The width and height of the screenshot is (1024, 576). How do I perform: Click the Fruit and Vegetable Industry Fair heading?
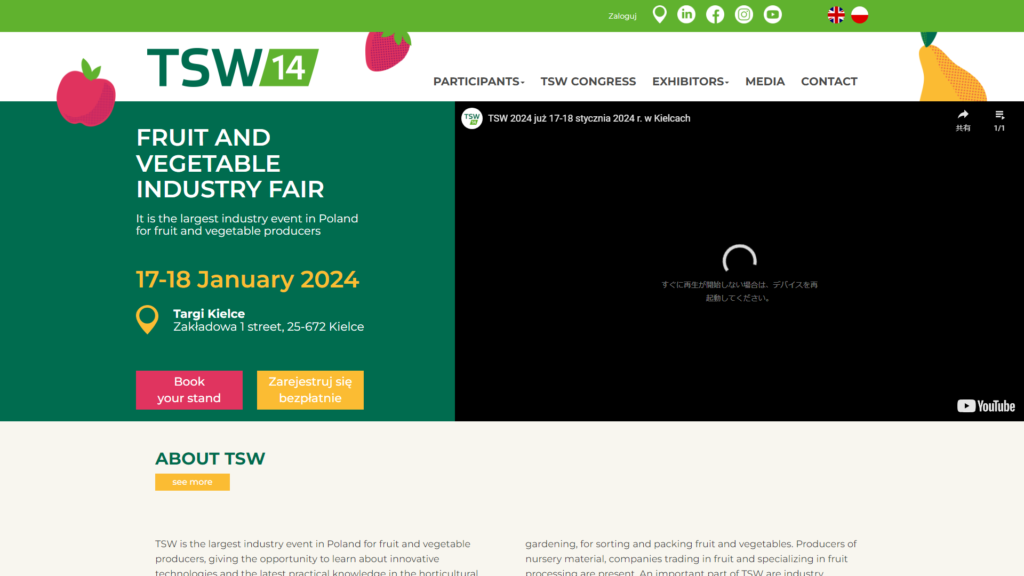click(x=230, y=163)
